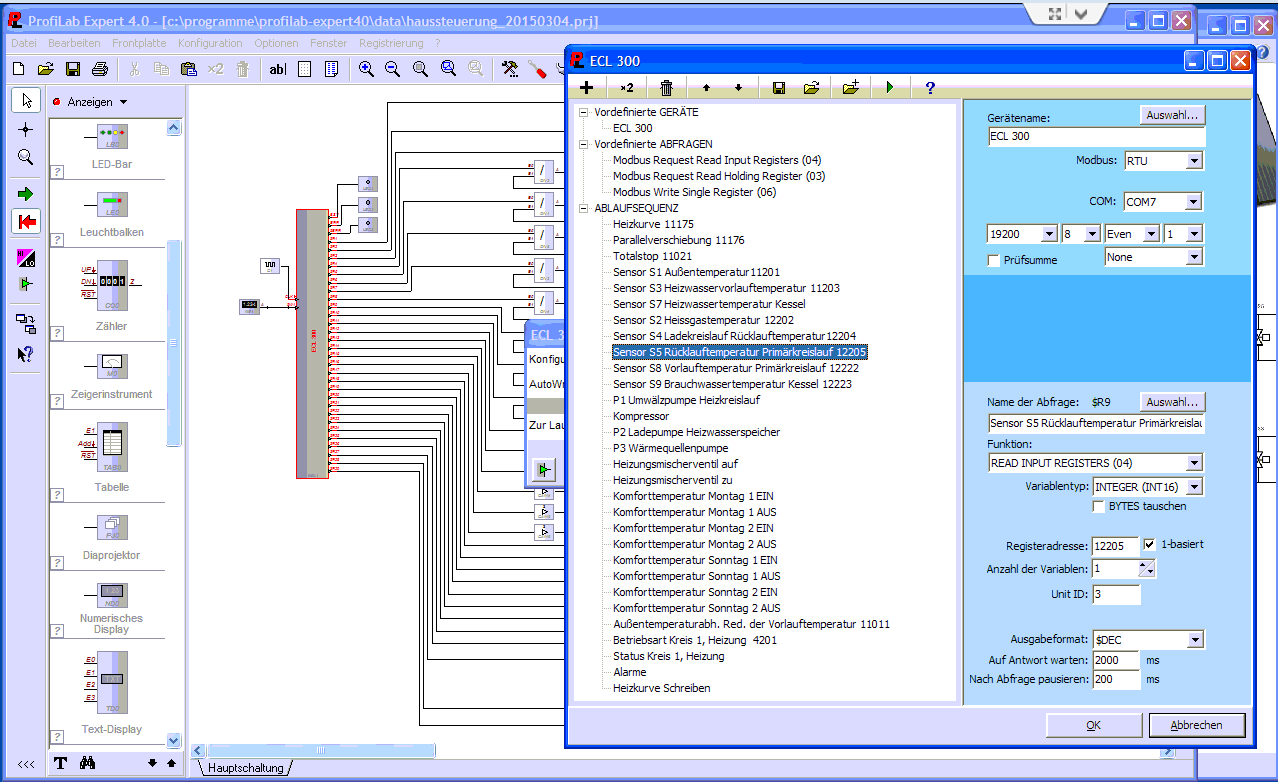This screenshot has width=1278, height=782.
Task: Zoom out on the circuit canvas
Action: pos(393,69)
